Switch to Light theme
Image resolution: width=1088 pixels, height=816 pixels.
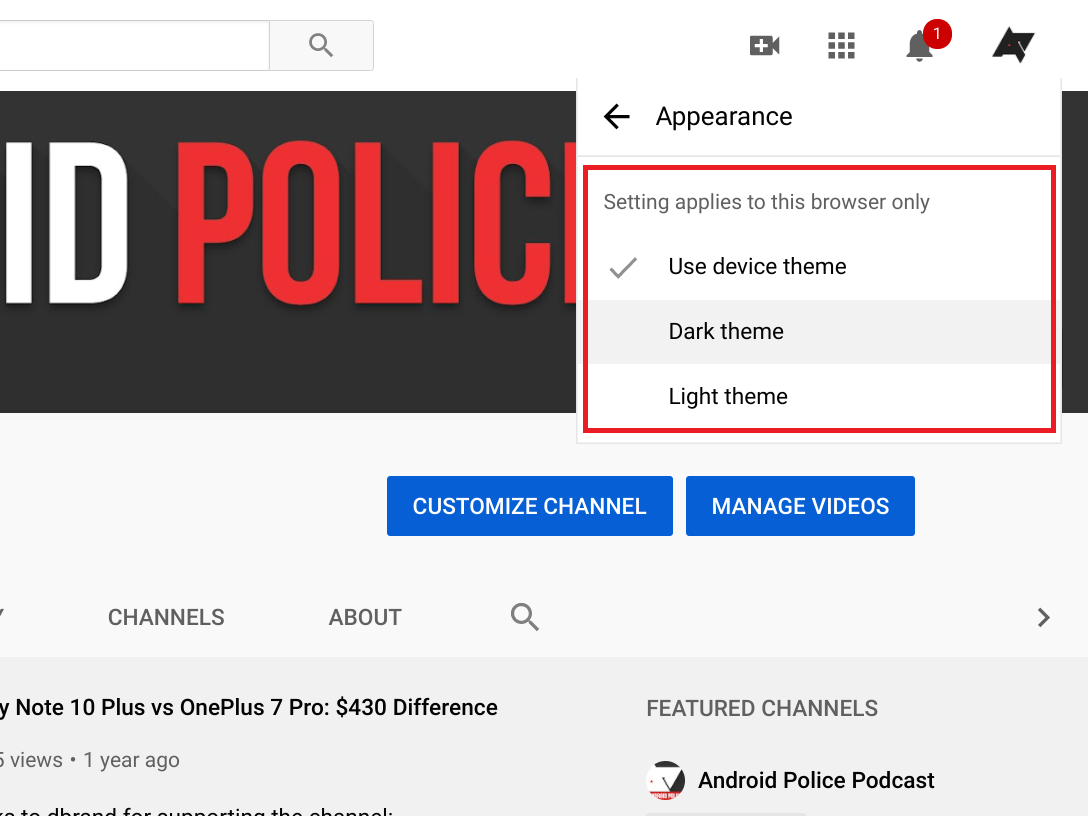(728, 396)
